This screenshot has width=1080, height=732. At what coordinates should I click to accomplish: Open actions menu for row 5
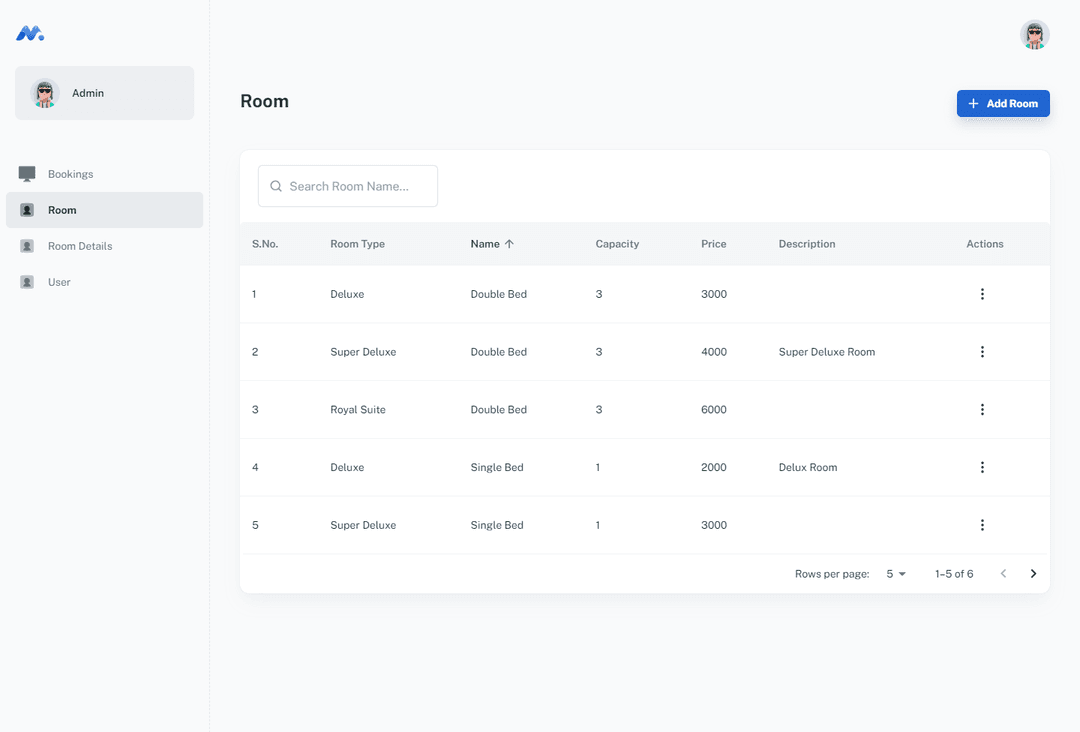(982, 525)
